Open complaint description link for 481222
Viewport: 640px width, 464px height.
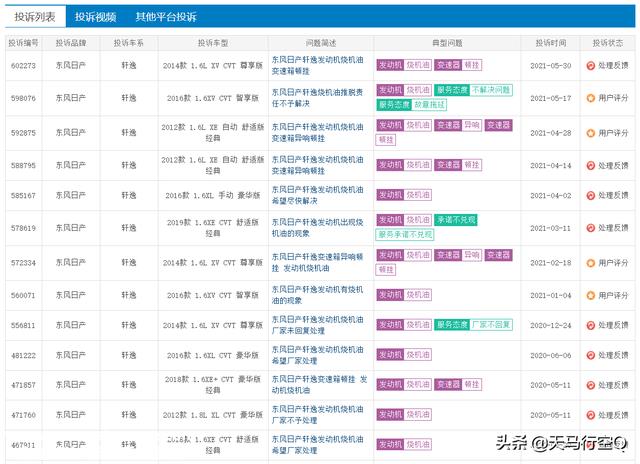pos(318,355)
